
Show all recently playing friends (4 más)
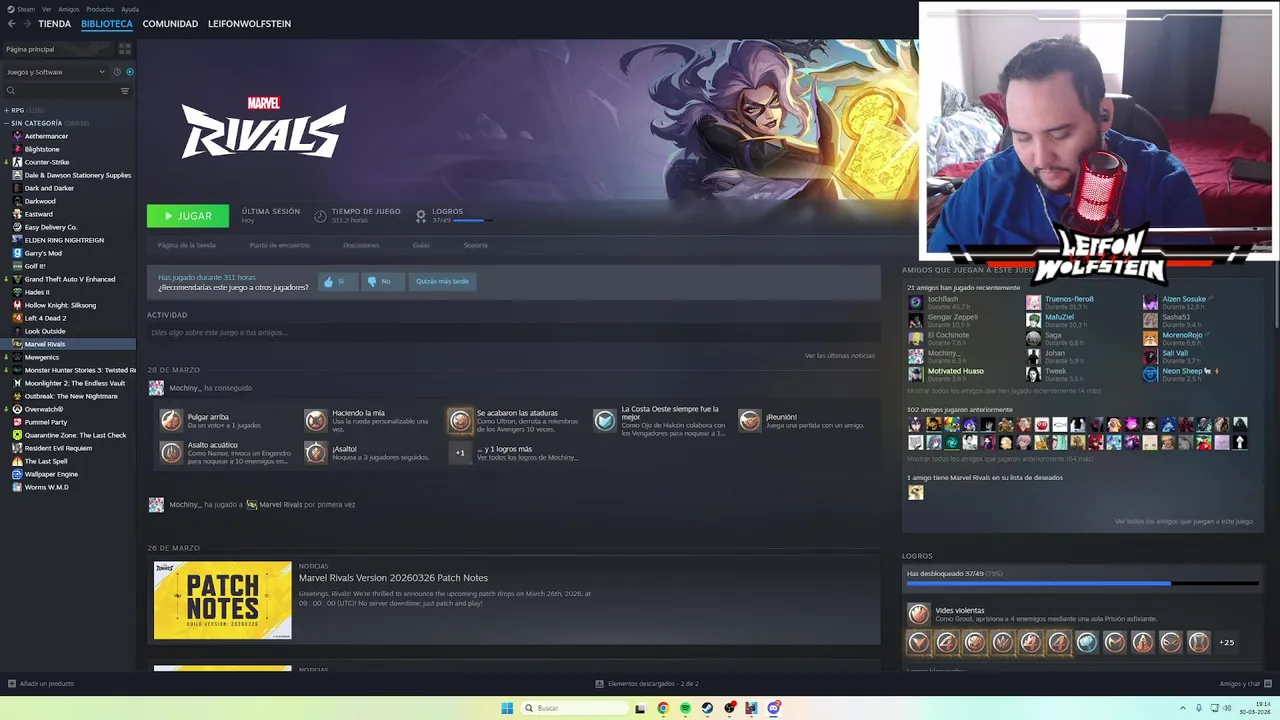point(1004,391)
